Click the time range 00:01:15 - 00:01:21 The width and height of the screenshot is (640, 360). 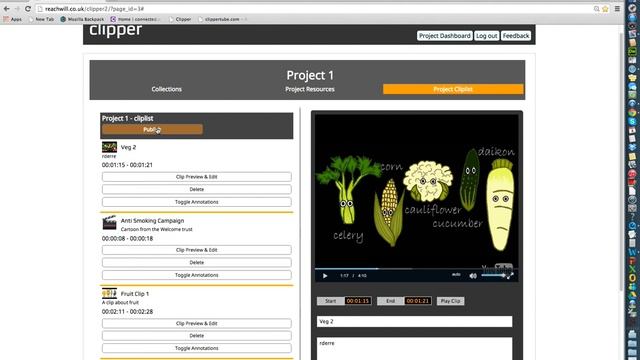point(127,165)
